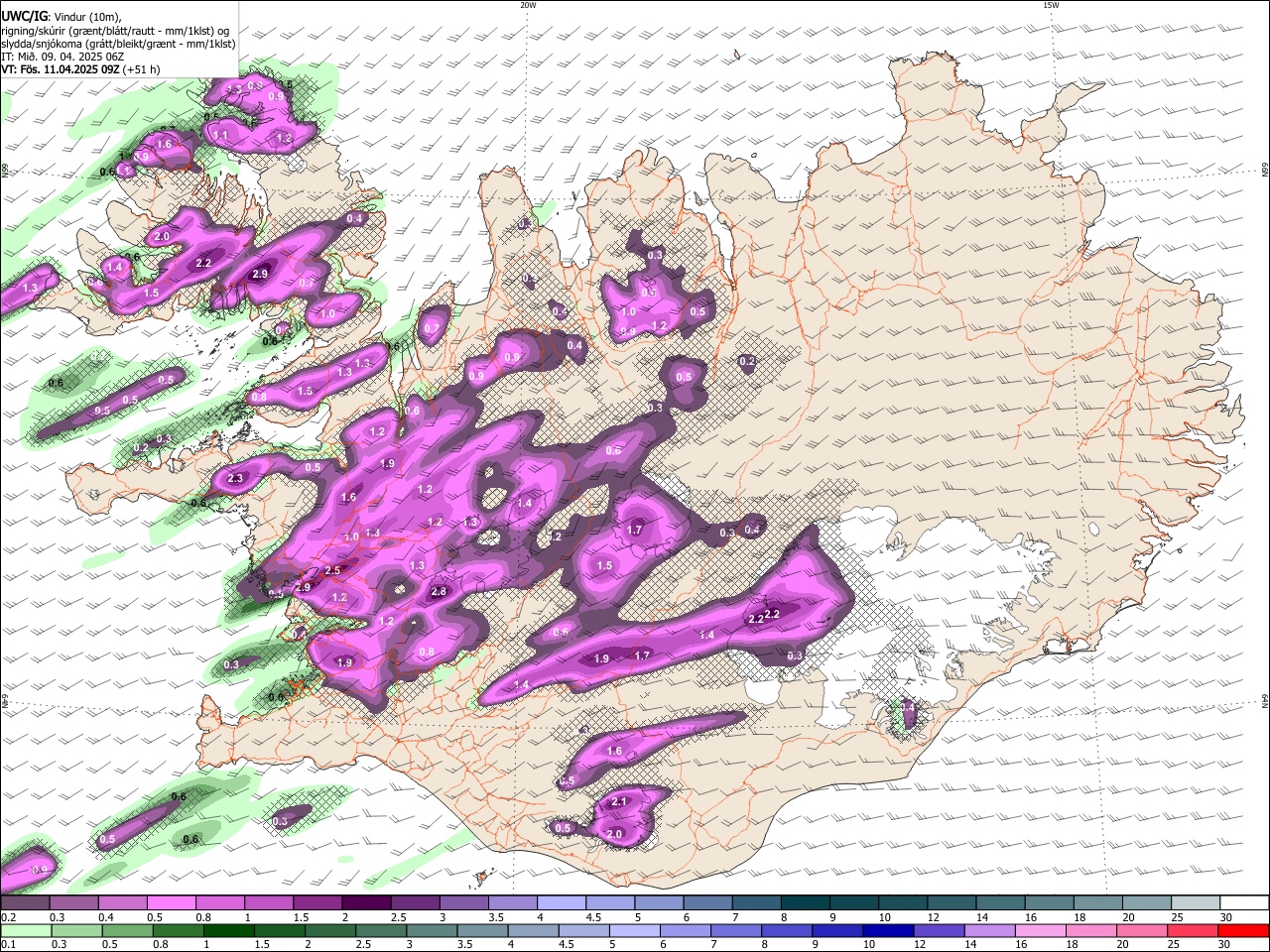
Task: Click the deep blue swatch above bottom-row '10'
Action: pos(888,931)
